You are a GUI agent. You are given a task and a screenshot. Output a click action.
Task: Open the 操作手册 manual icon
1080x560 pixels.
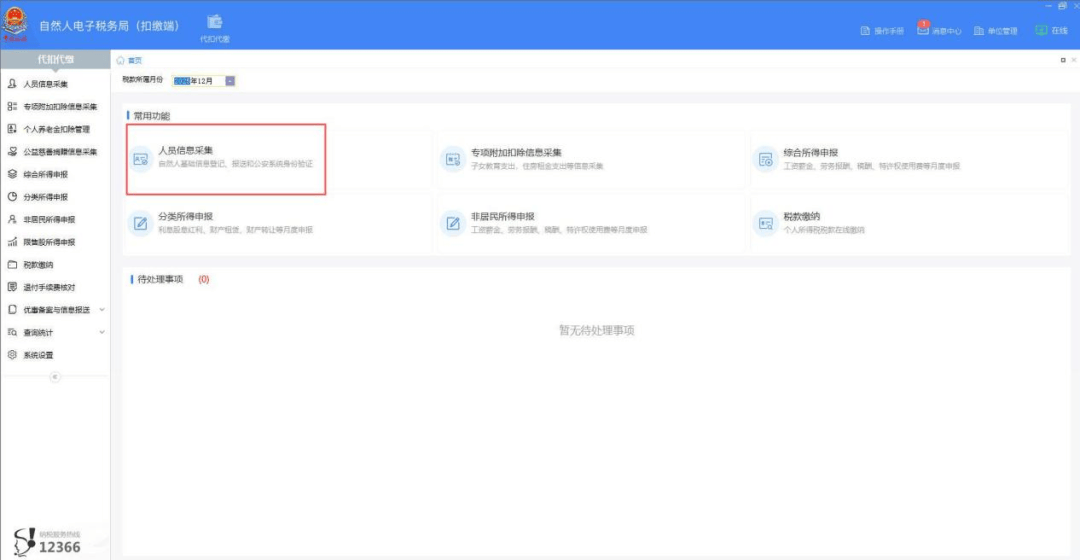click(865, 31)
